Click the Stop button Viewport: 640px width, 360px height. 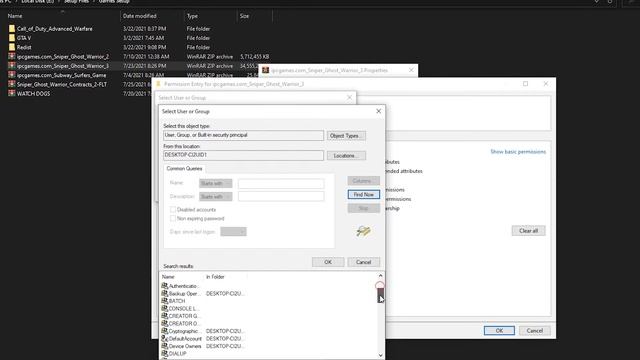point(364,208)
